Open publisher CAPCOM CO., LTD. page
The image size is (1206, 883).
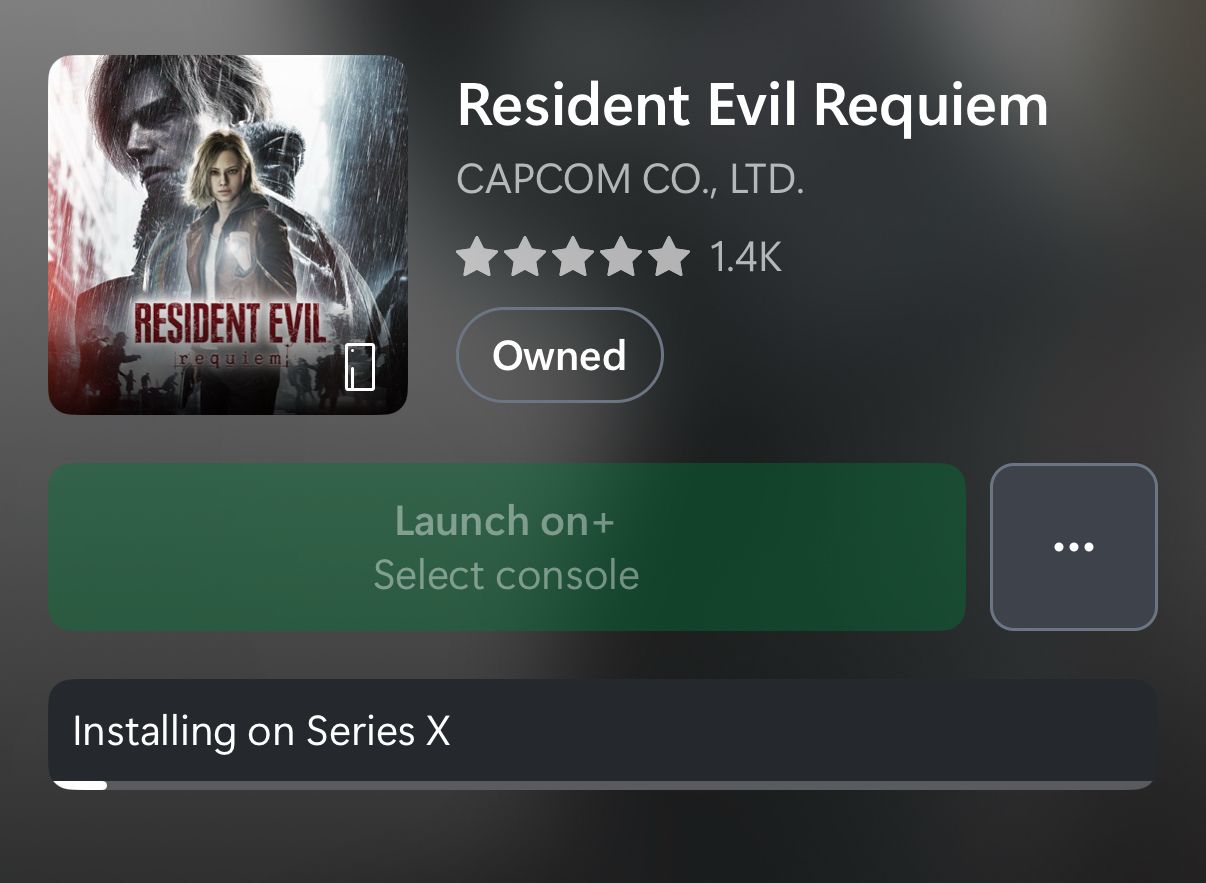click(630, 181)
